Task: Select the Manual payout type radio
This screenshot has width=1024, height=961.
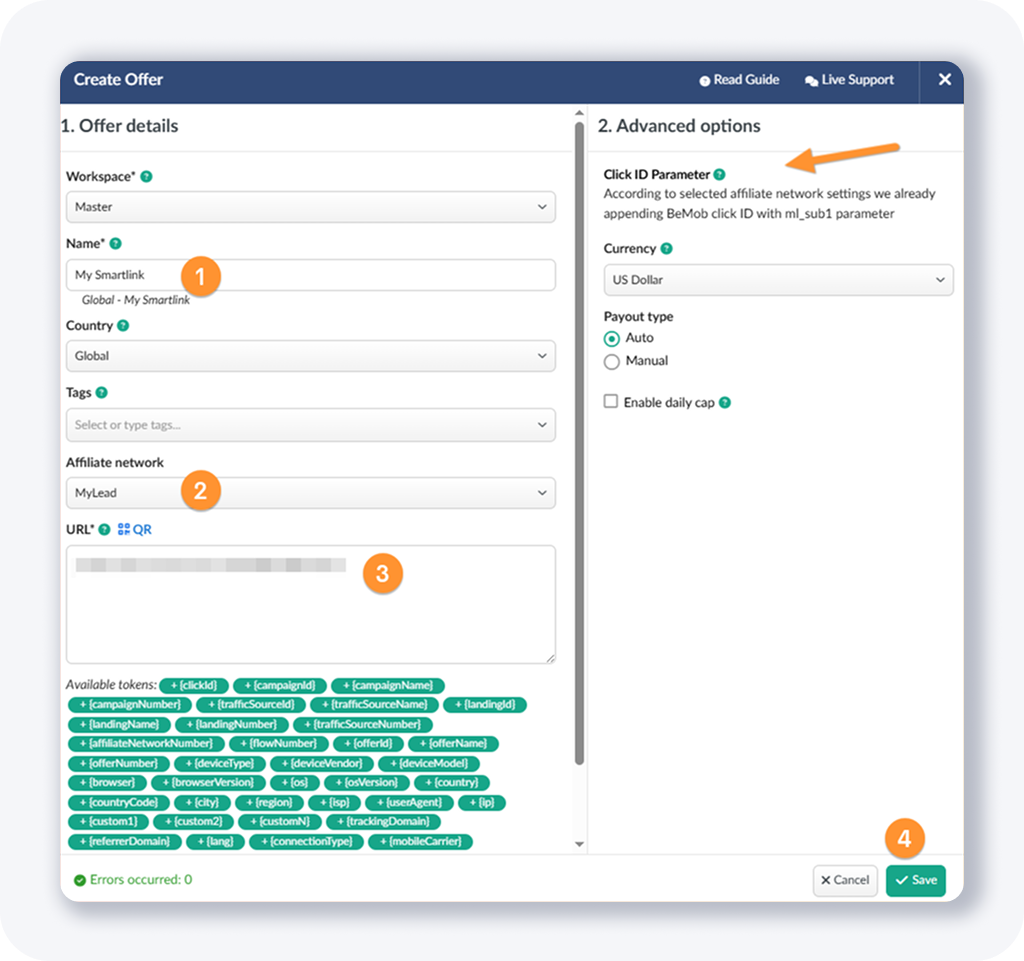Action: [612, 361]
